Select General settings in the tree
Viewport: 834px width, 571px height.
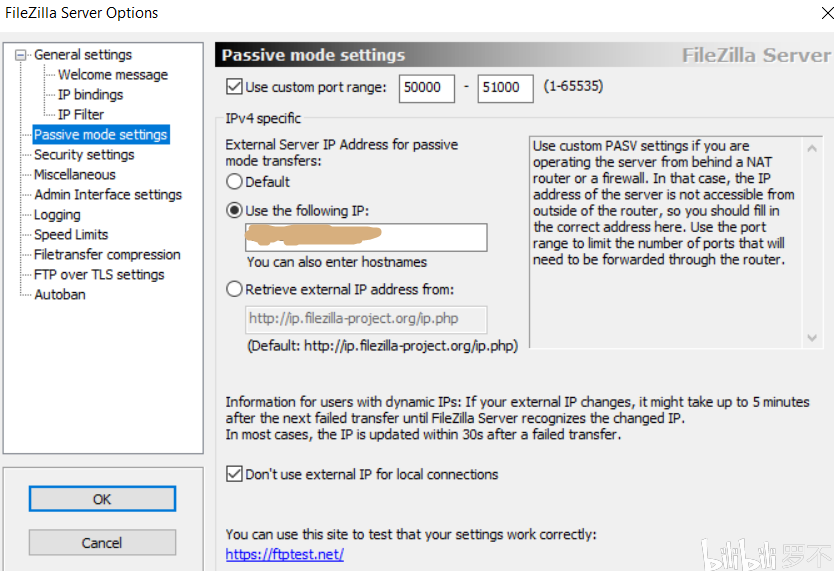83,55
